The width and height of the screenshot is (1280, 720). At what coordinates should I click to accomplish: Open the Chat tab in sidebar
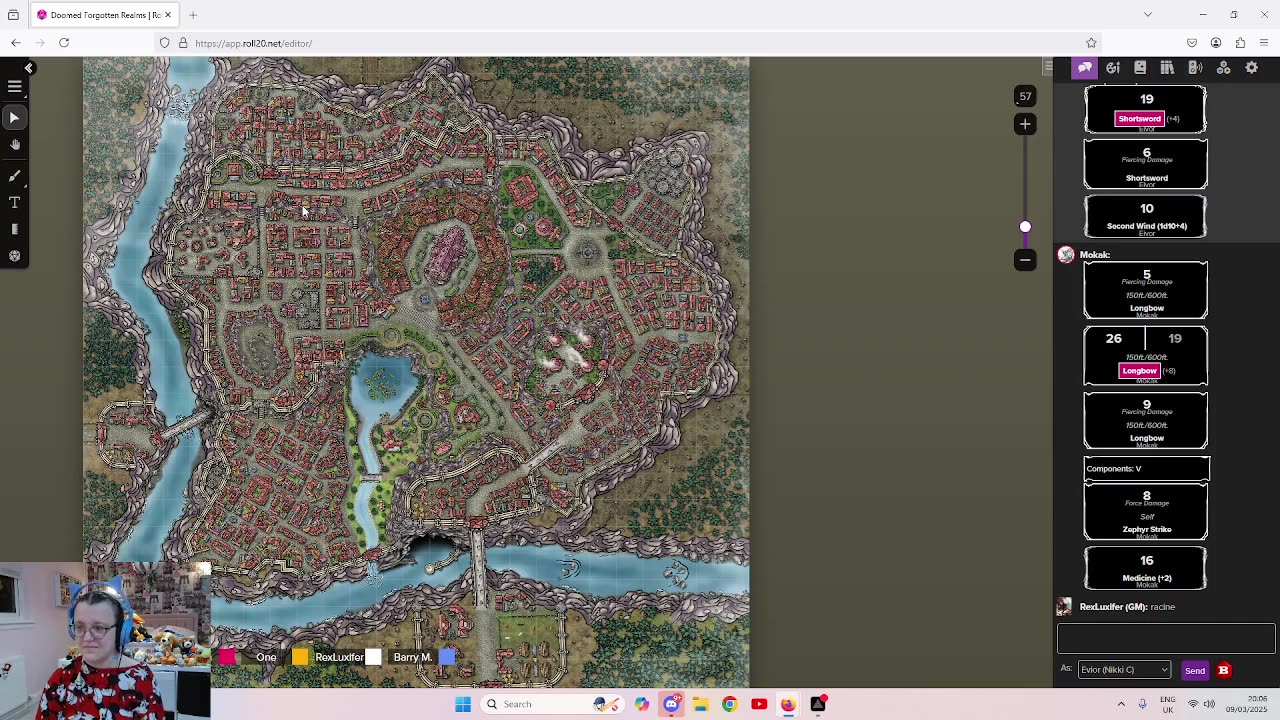click(x=1085, y=68)
